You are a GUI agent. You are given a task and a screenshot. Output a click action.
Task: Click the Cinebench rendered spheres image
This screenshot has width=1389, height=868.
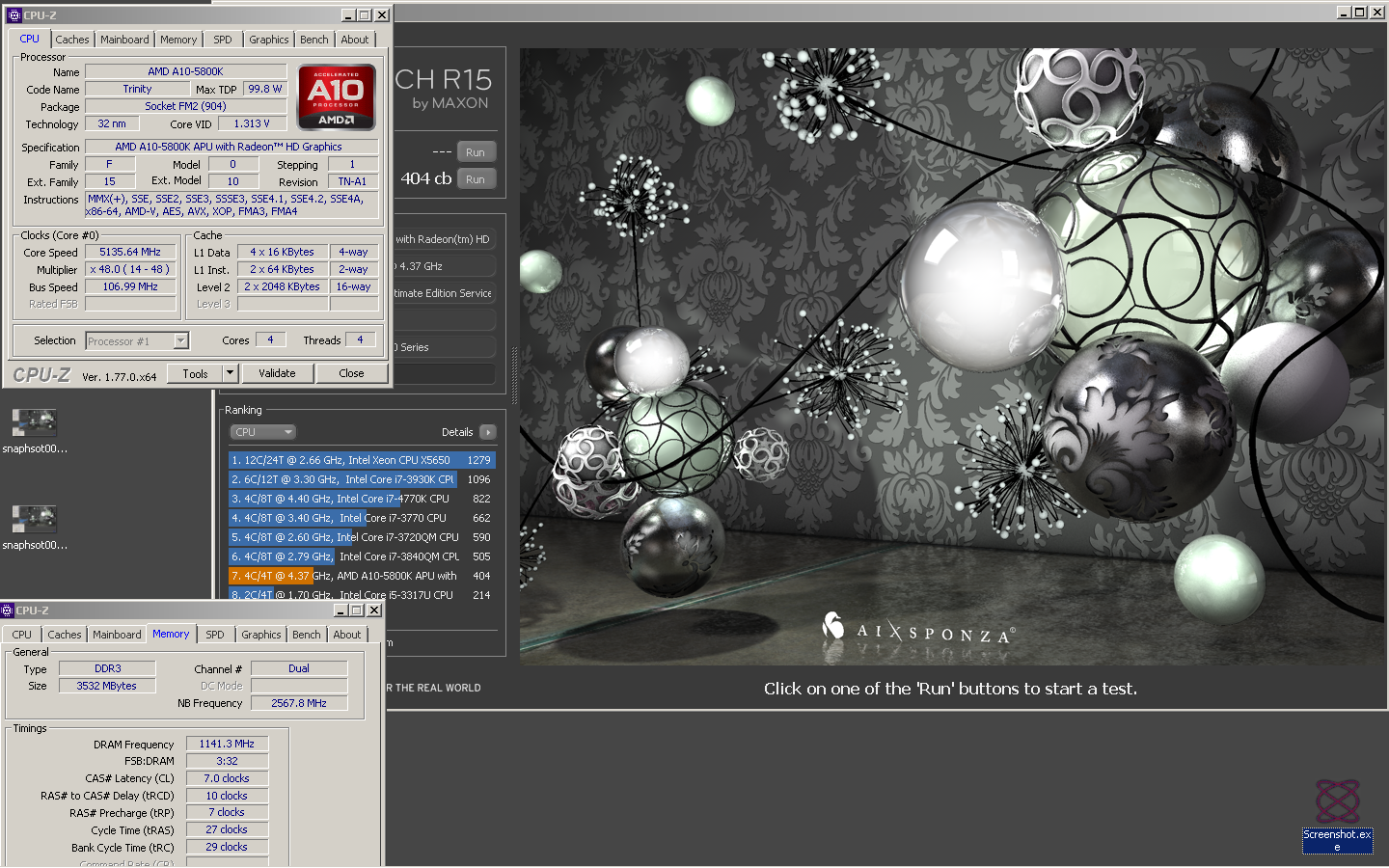(x=952, y=356)
